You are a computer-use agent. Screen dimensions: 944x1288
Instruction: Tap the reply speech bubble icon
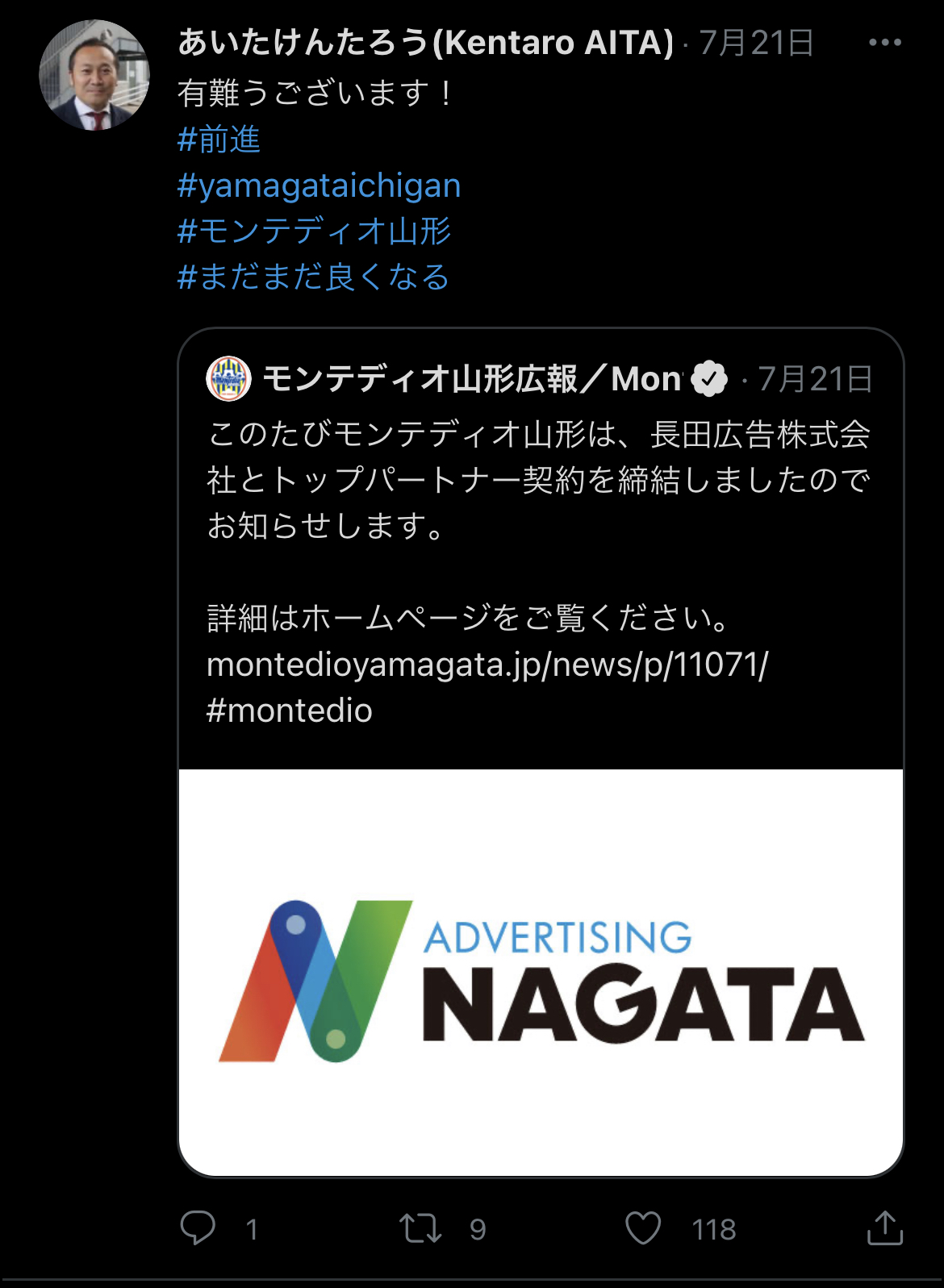198,1228
